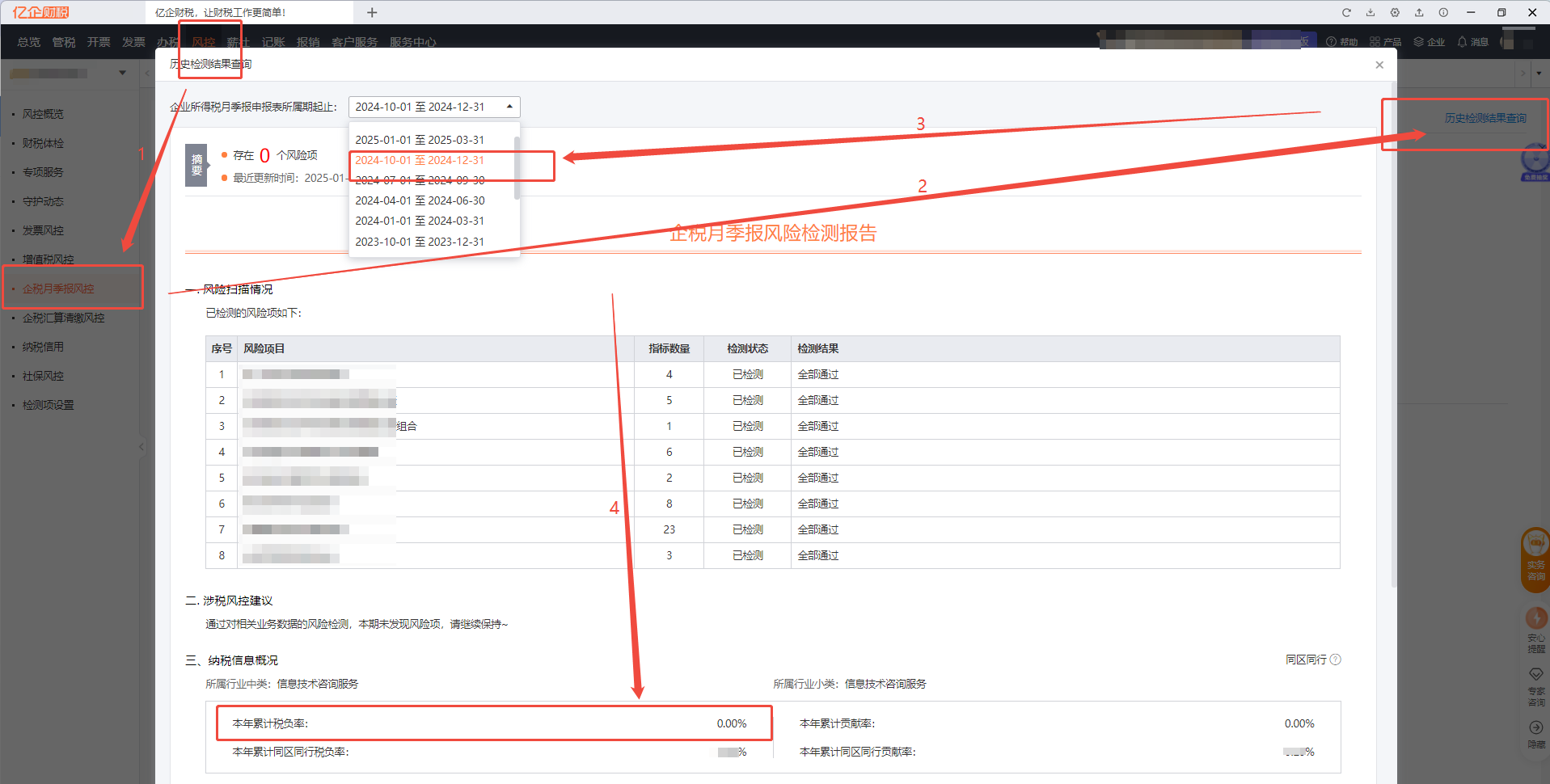Click the refresh icon in title bar
The height and width of the screenshot is (784, 1550).
(x=1346, y=13)
